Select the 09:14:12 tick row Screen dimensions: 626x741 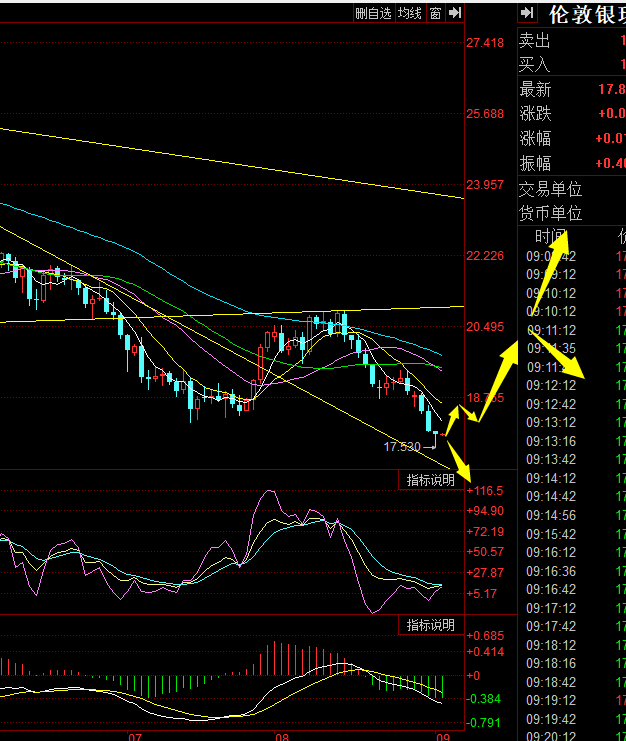tap(572, 479)
